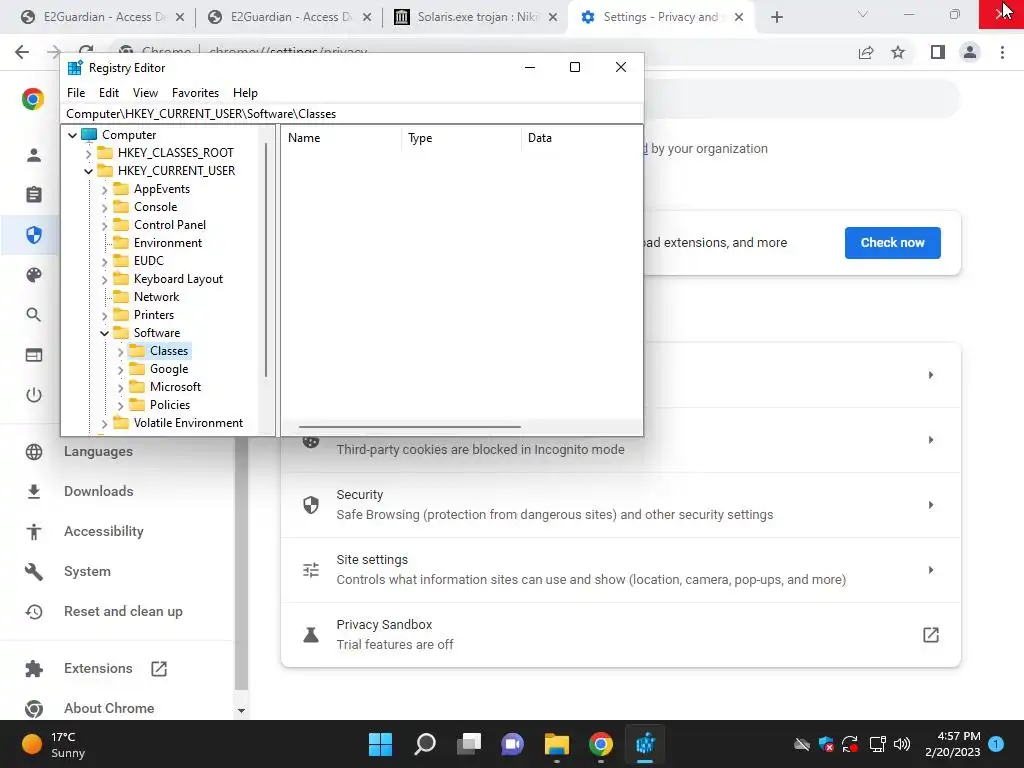Image resolution: width=1024 pixels, height=768 pixels.
Task: Open the Security settings row
Action: click(620, 505)
